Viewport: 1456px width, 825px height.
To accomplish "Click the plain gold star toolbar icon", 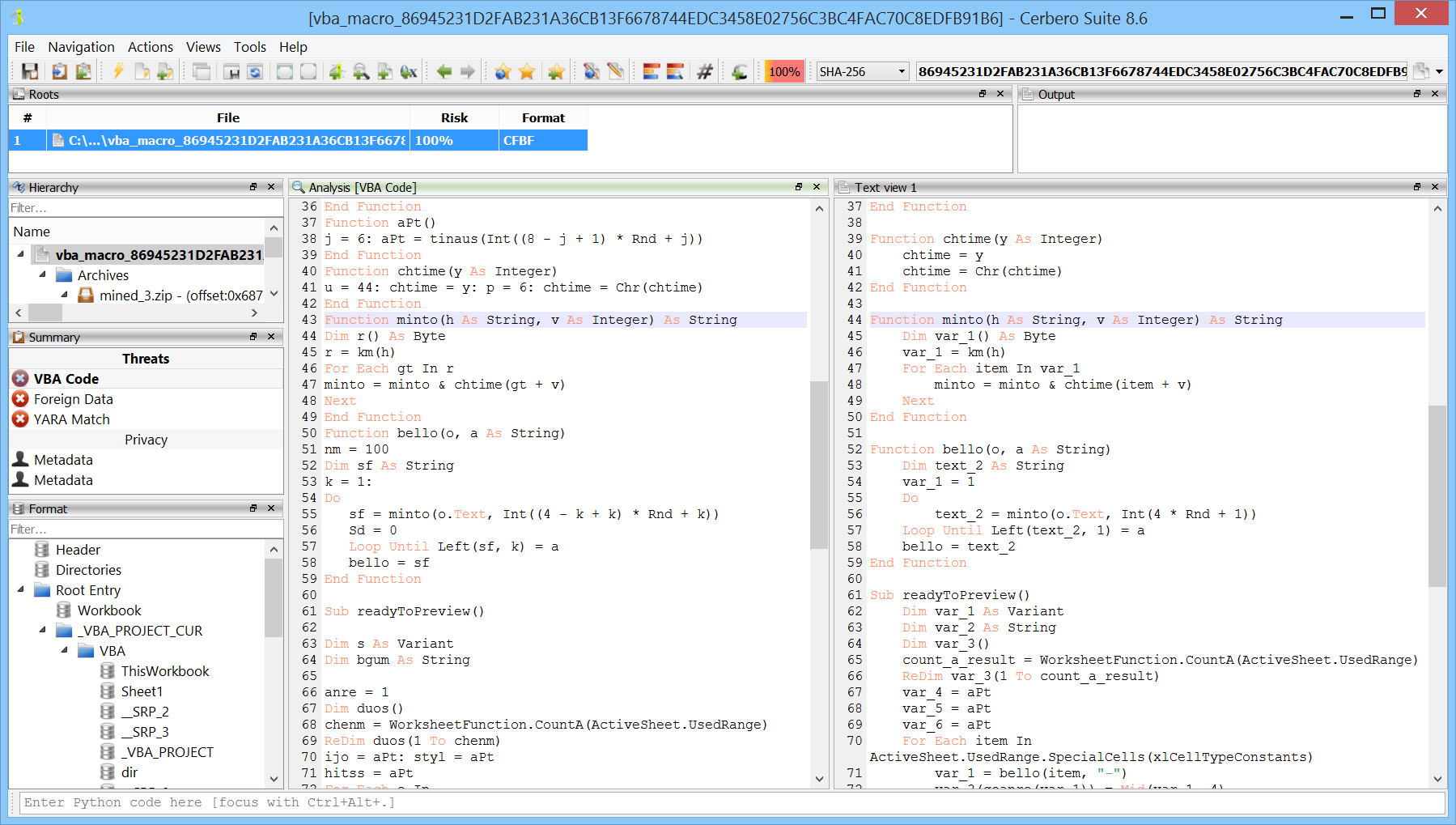I will (527, 72).
